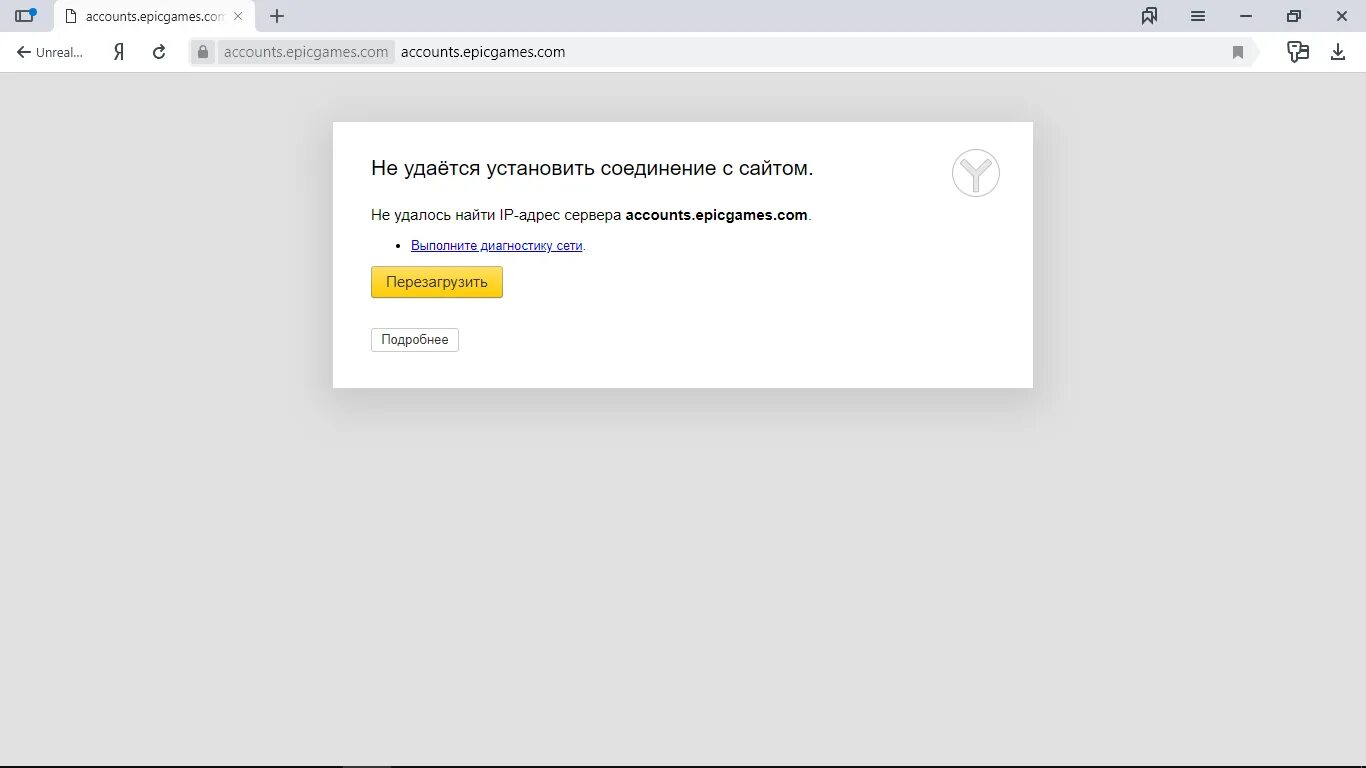Go back to the Unreal page
This screenshot has height=768, width=1366.
[49, 52]
